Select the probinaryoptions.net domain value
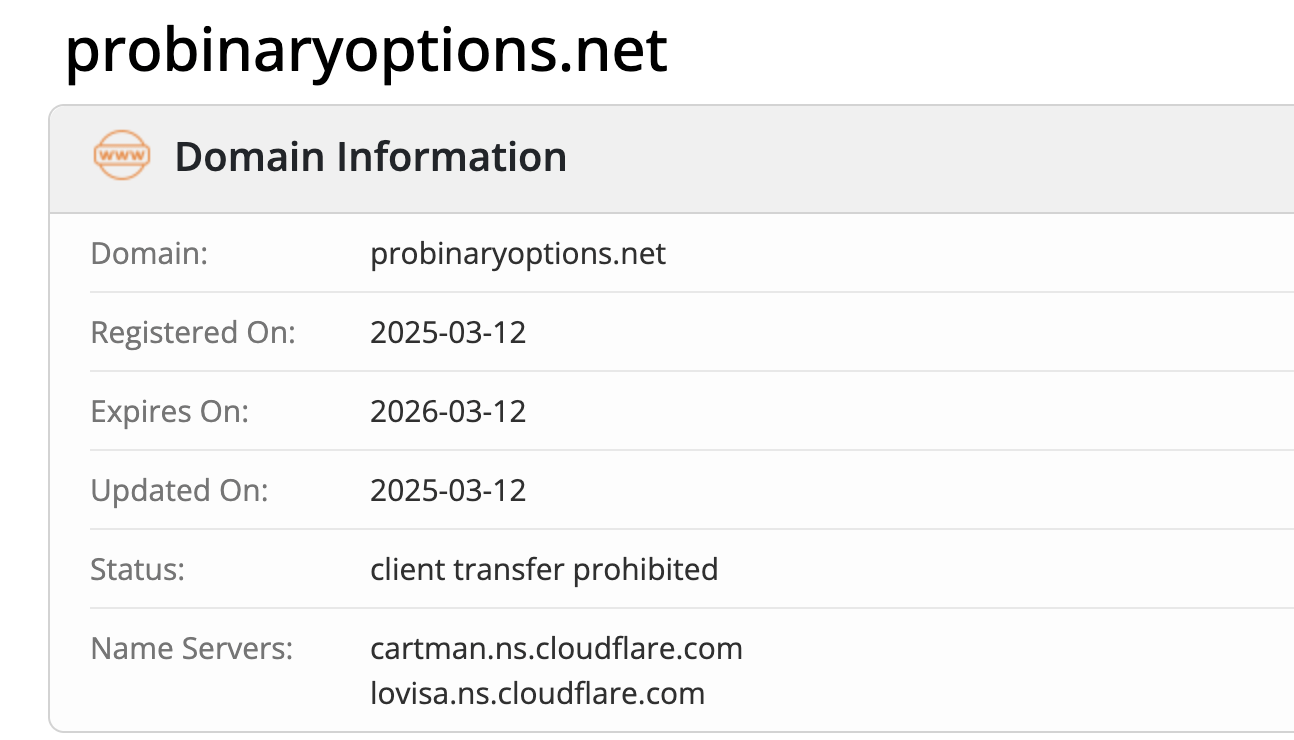This screenshot has width=1294, height=740. click(x=518, y=253)
